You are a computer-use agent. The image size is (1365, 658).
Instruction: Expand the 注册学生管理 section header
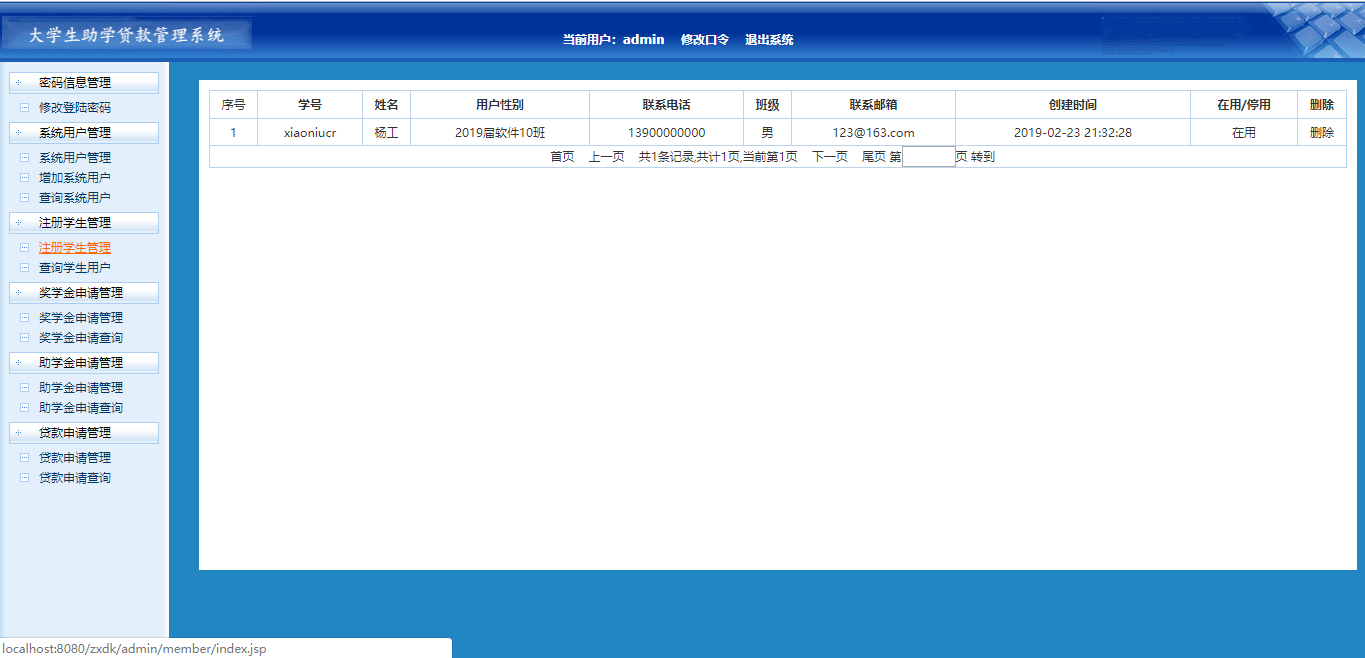(75, 223)
